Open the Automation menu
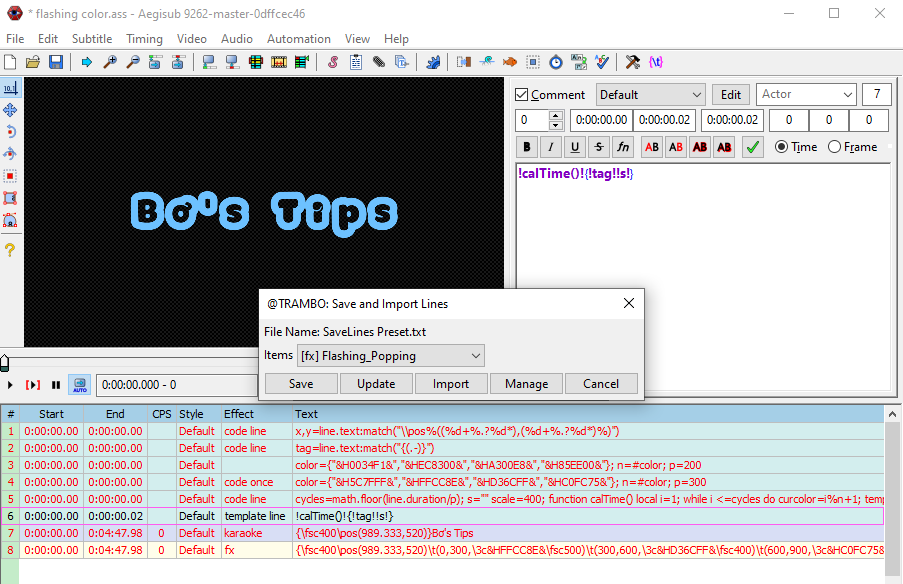Screen dimensions: 903x584 pos(298,38)
